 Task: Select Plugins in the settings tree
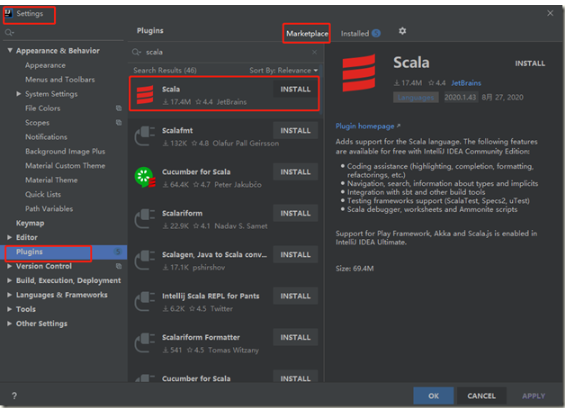63,252
